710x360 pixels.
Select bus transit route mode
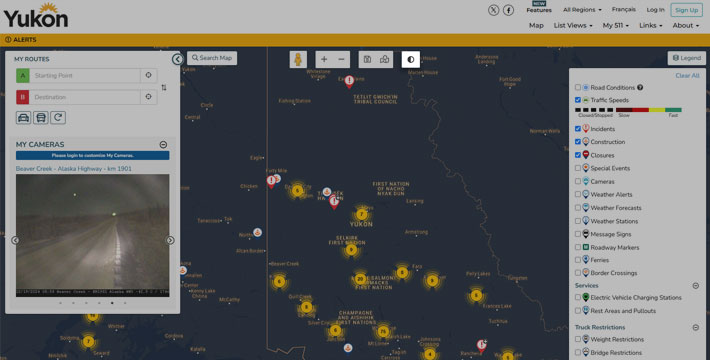(41, 118)
